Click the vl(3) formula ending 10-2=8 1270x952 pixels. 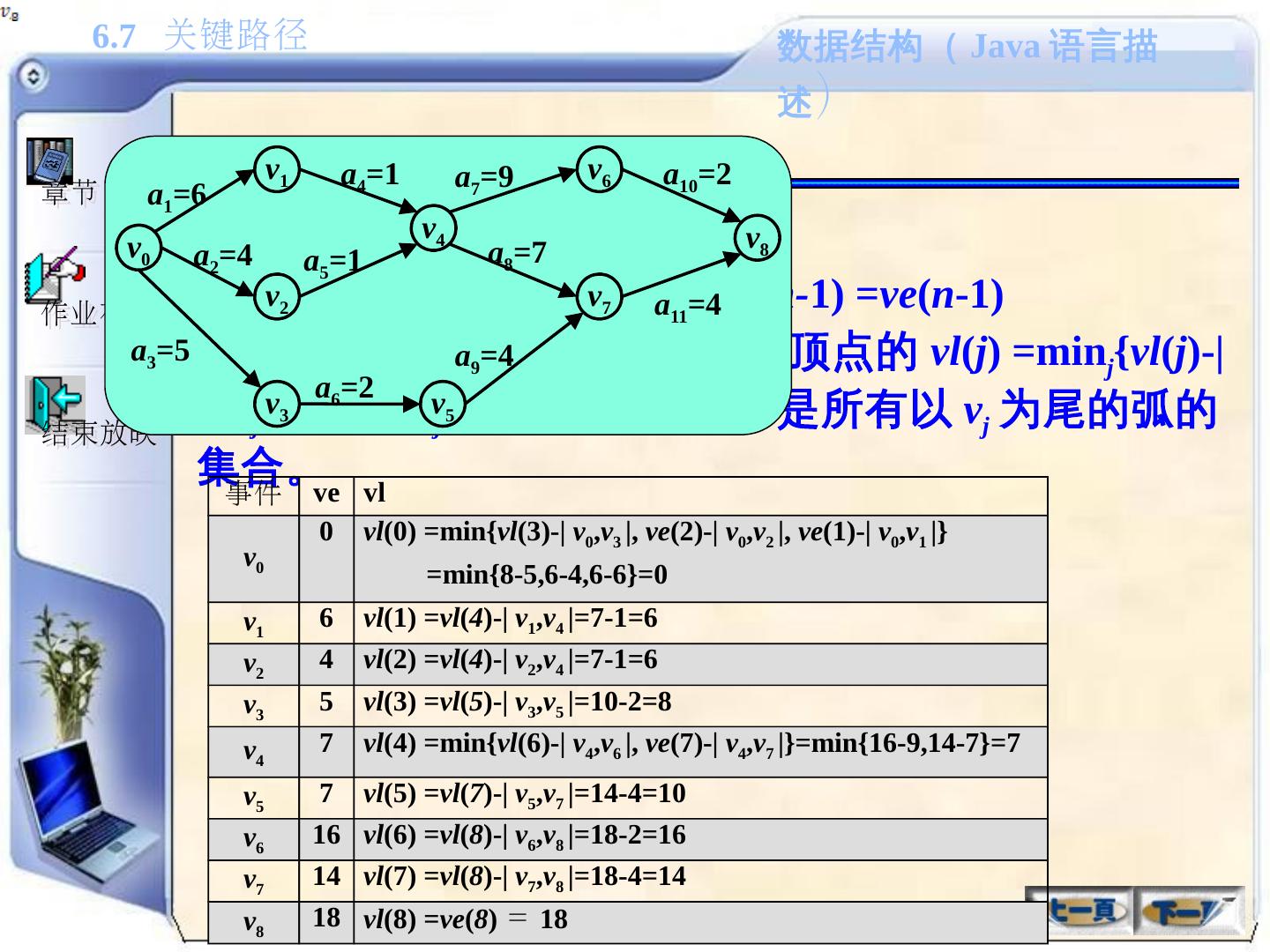click(x=518, y=703)
